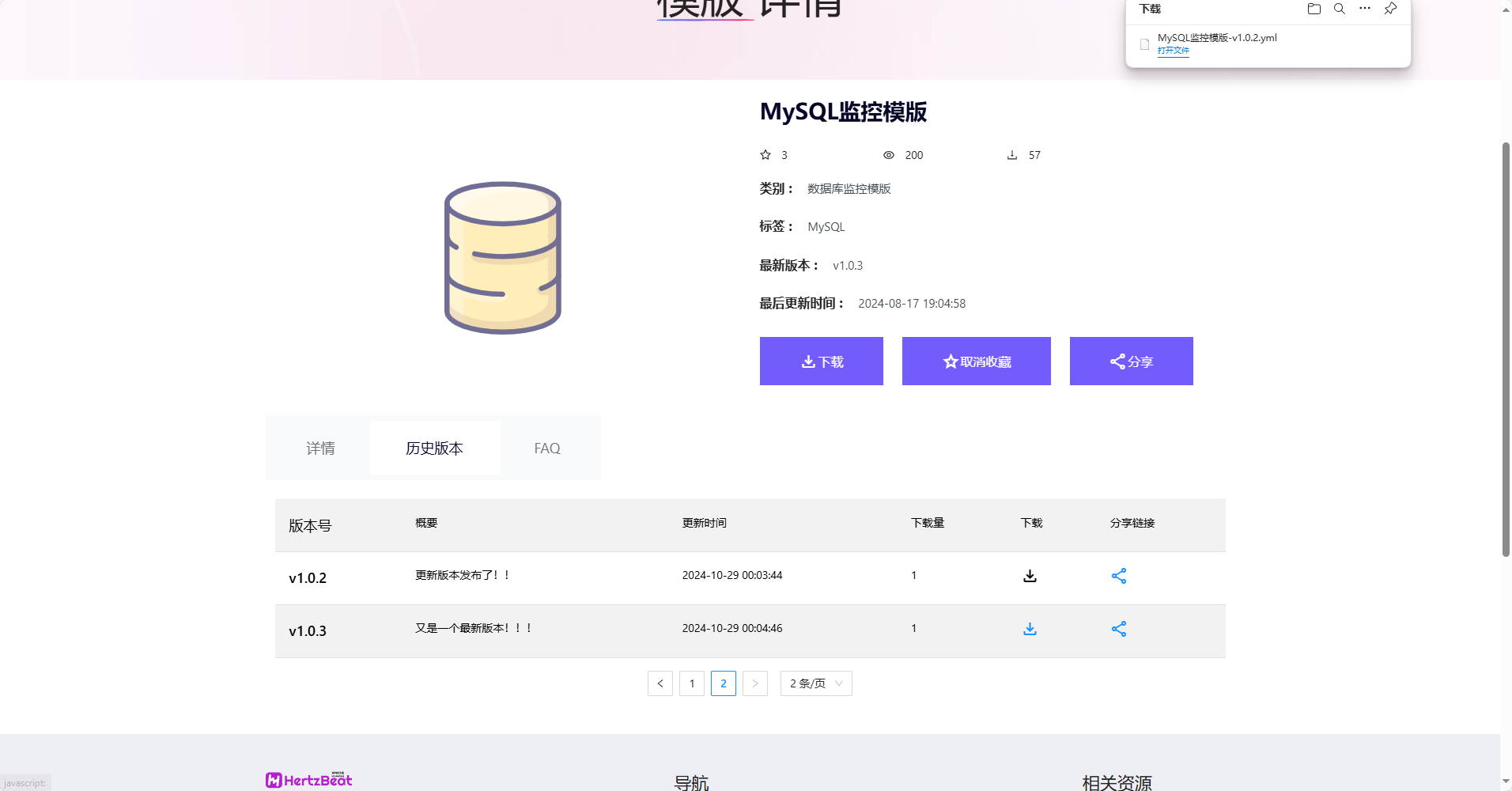Download version v1.0.2 from history table
Image resolution: width=1512 pixels, height=791 pixels.
(1030, 576)
